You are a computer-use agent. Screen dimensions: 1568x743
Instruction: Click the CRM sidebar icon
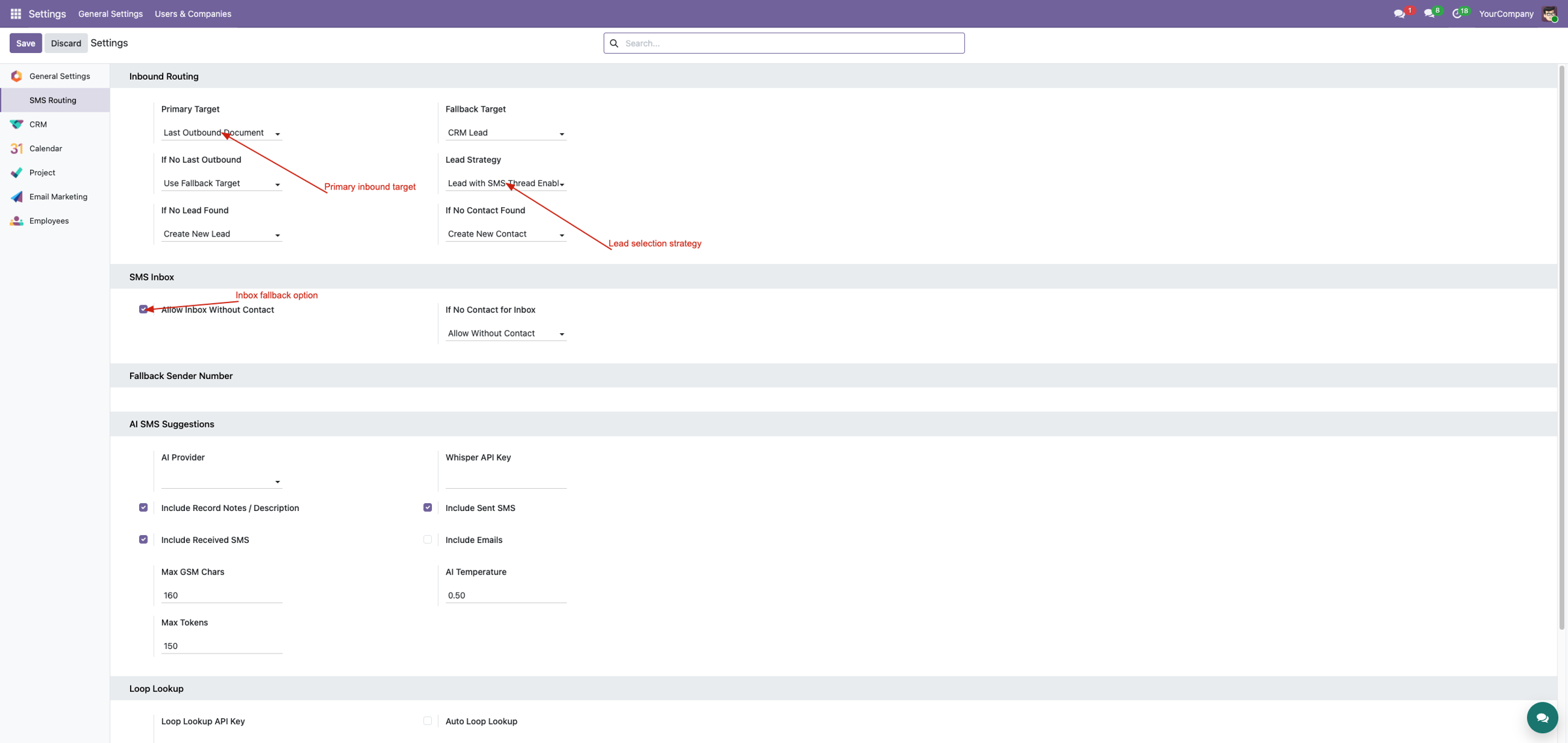16,124
